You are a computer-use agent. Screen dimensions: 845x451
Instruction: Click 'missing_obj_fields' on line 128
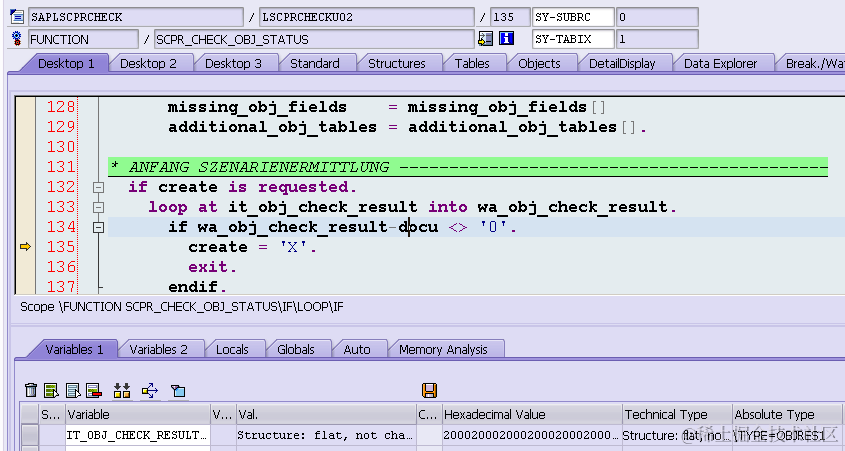tap(257, 107)
